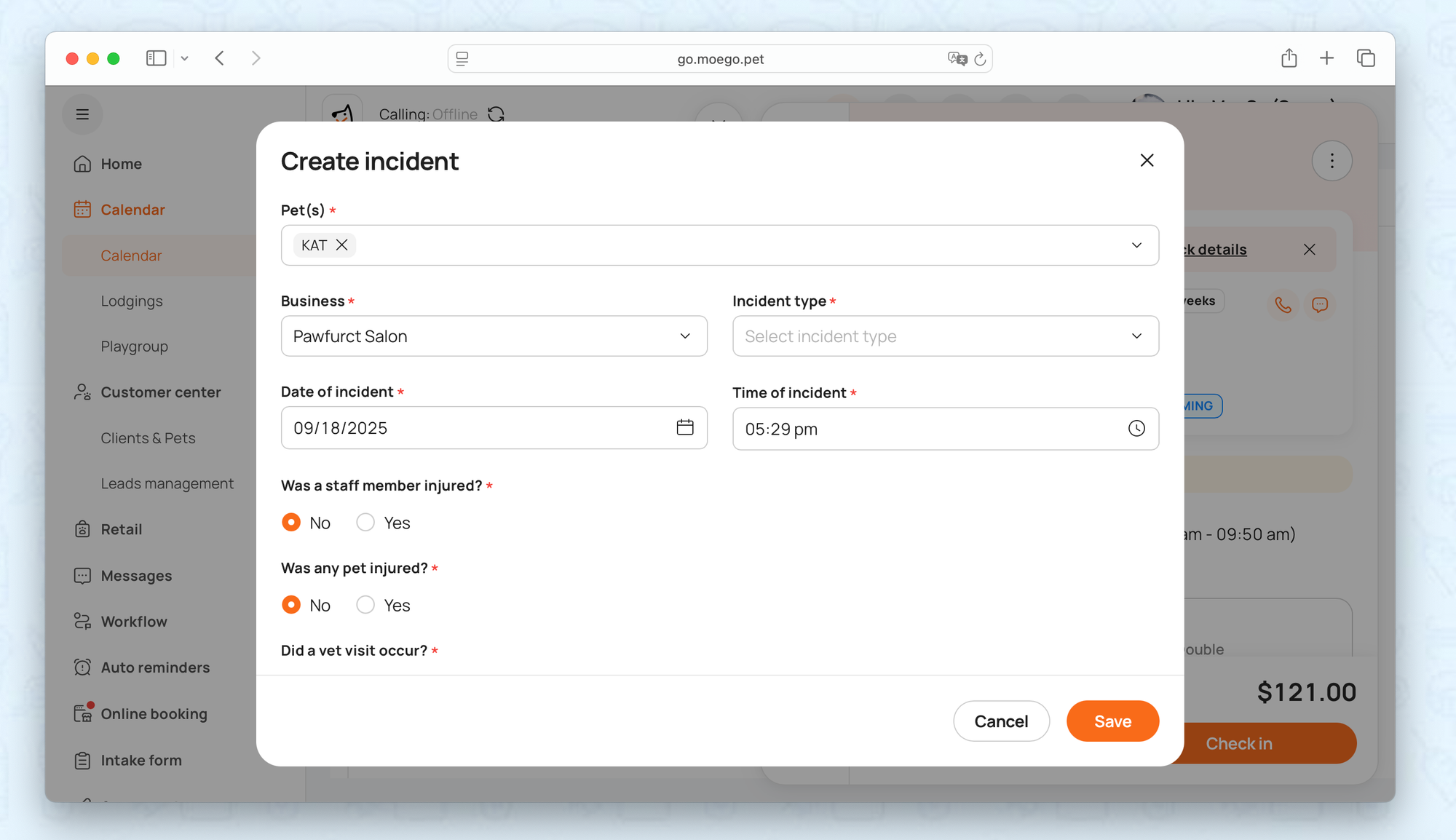Go to the Lodgings sidebar item

point(132,301)
